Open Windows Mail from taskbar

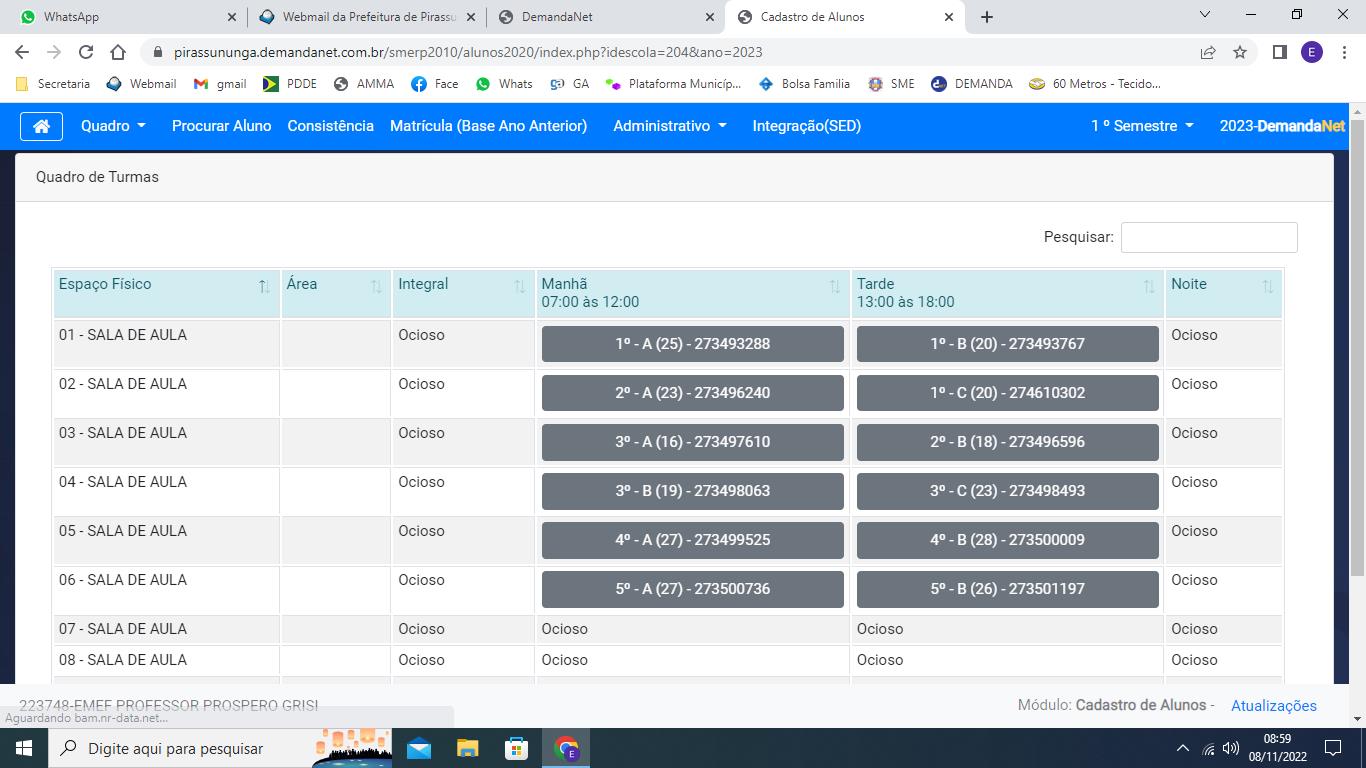[419, 748]
